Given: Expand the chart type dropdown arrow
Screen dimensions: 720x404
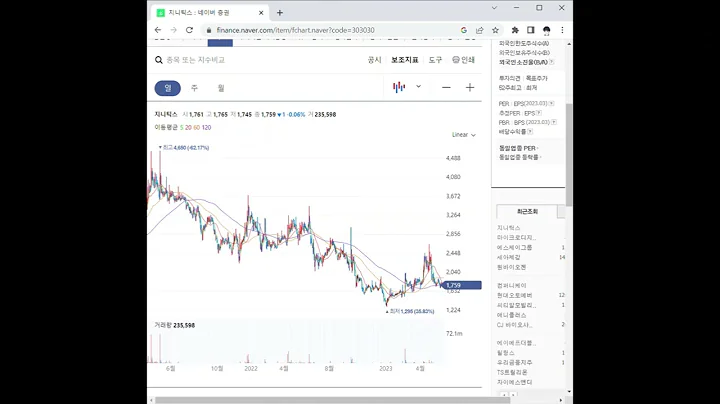Looking at the screenshot, I should (x=418, y=86).
